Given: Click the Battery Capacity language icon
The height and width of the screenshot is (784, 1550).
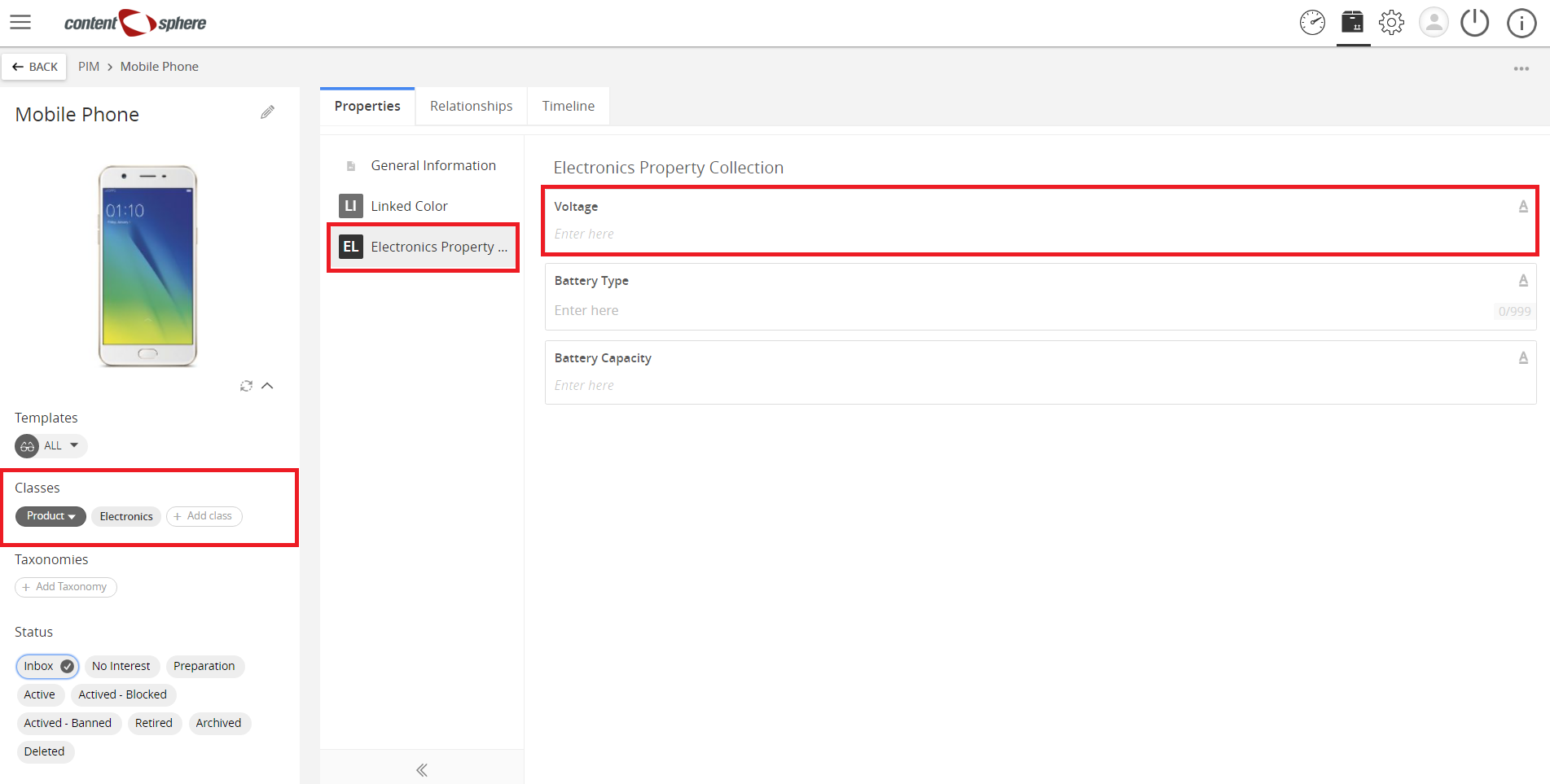Looking at the screenshot, I should coord(1523,358).
